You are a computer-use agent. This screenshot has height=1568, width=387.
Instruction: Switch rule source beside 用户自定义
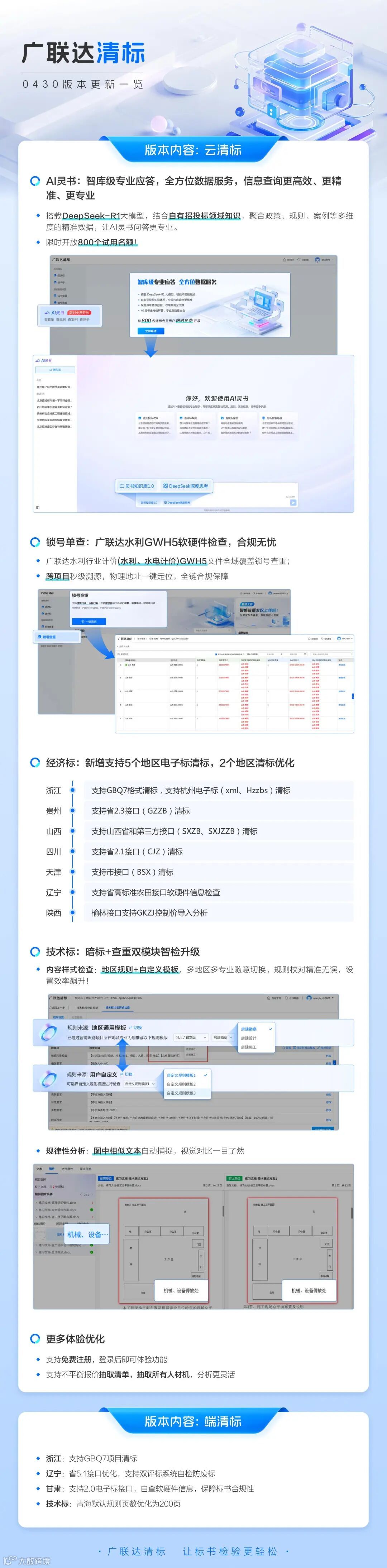pos(126,1074)
